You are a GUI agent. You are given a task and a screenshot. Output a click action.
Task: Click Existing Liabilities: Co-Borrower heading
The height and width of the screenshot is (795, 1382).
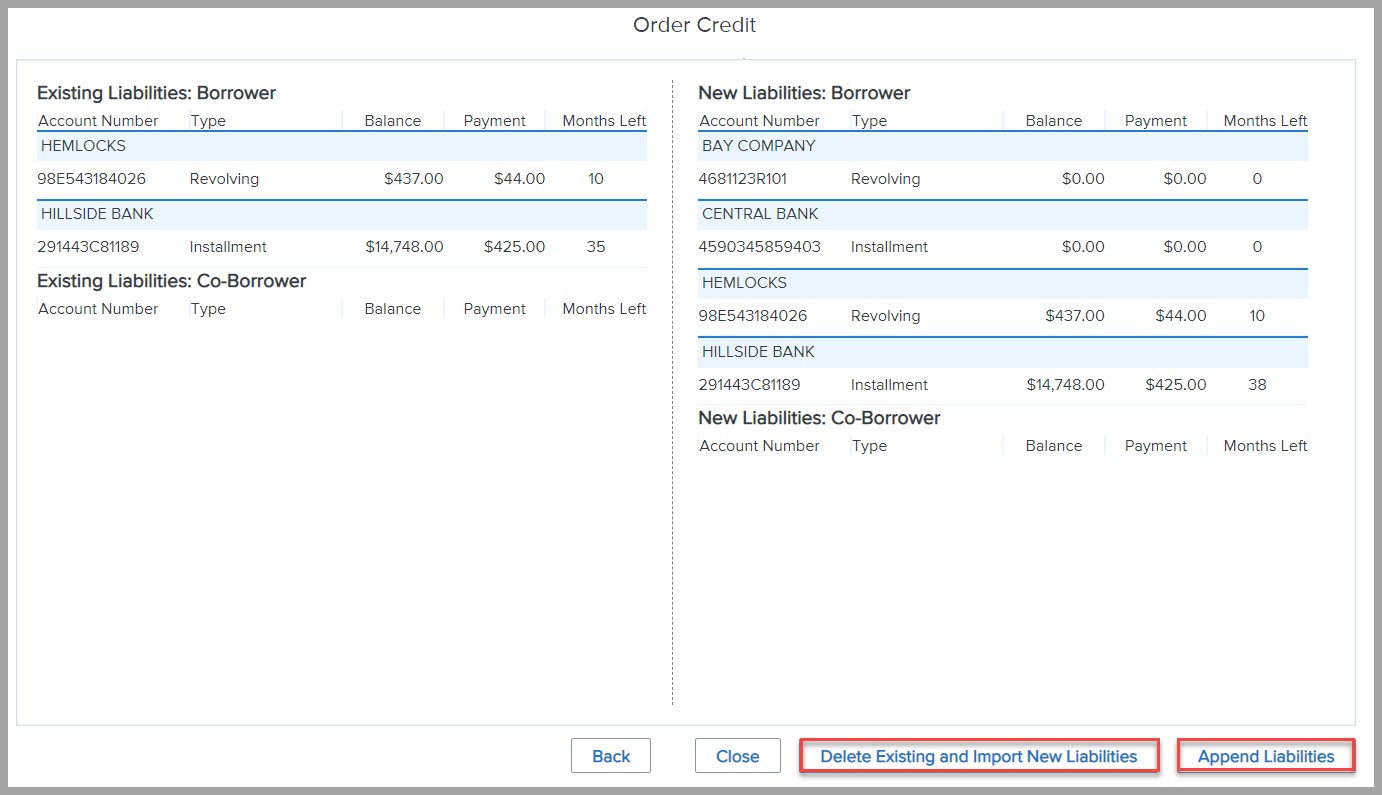point(172,281)
